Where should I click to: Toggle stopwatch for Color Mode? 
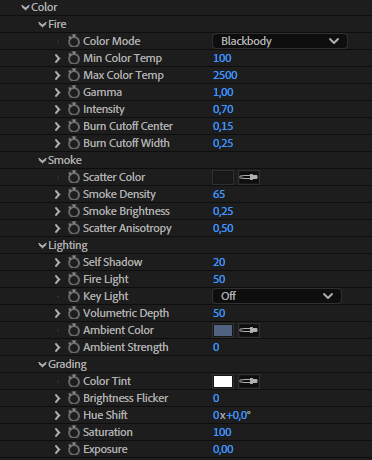point(74,41)
